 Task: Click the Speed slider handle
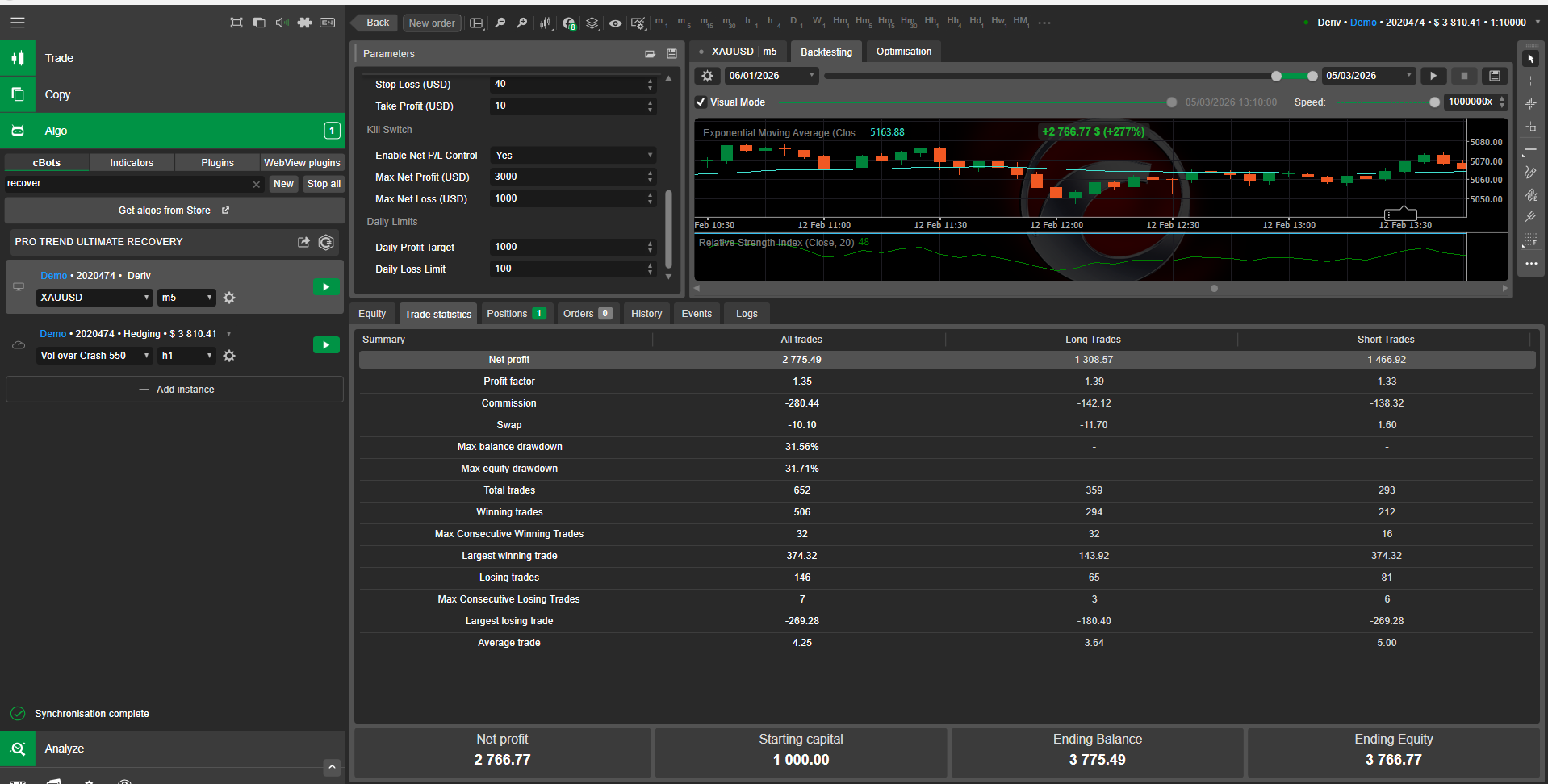point(1434,102)
